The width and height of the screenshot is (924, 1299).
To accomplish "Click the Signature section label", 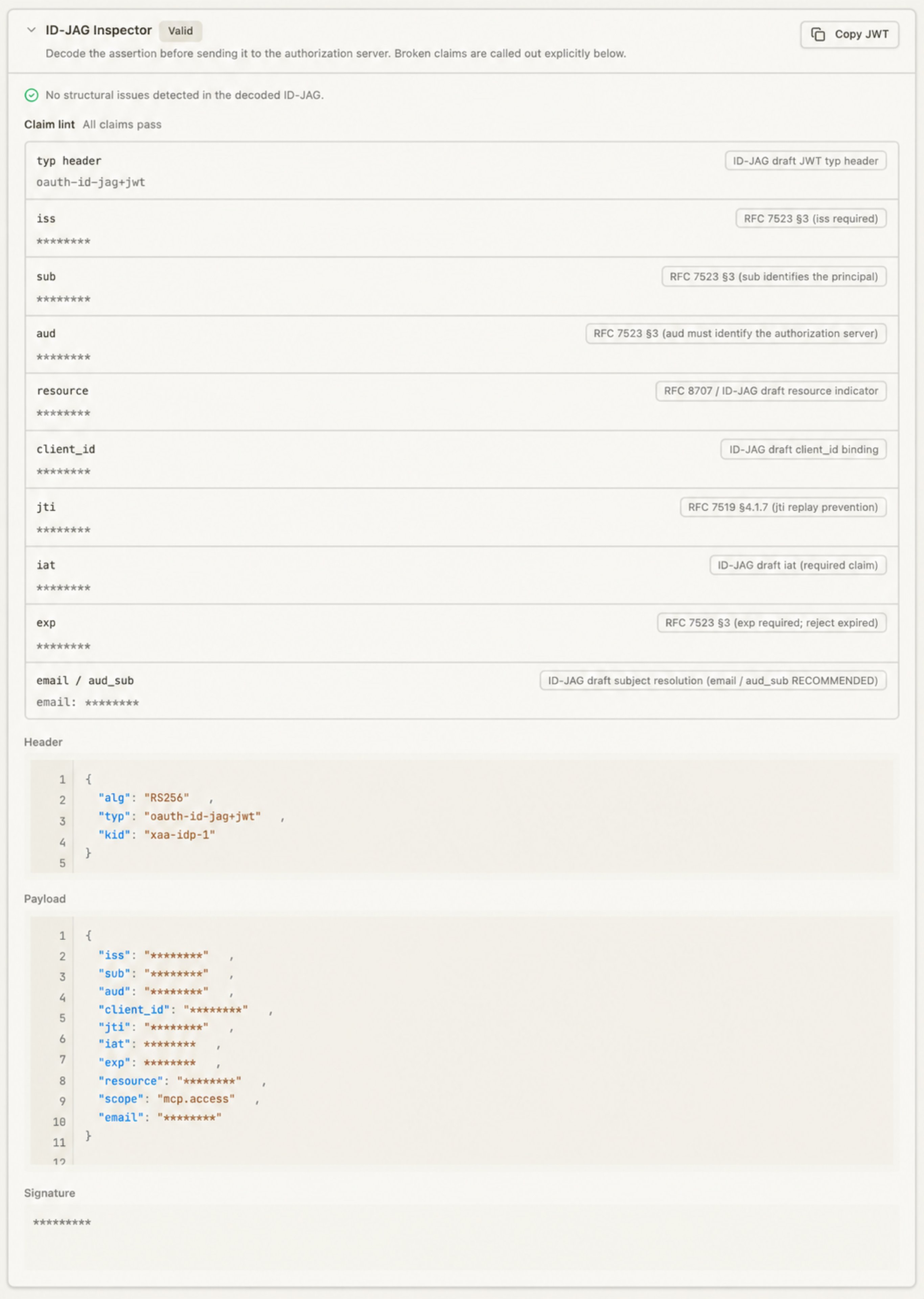I will click(x=49, y=1192).
